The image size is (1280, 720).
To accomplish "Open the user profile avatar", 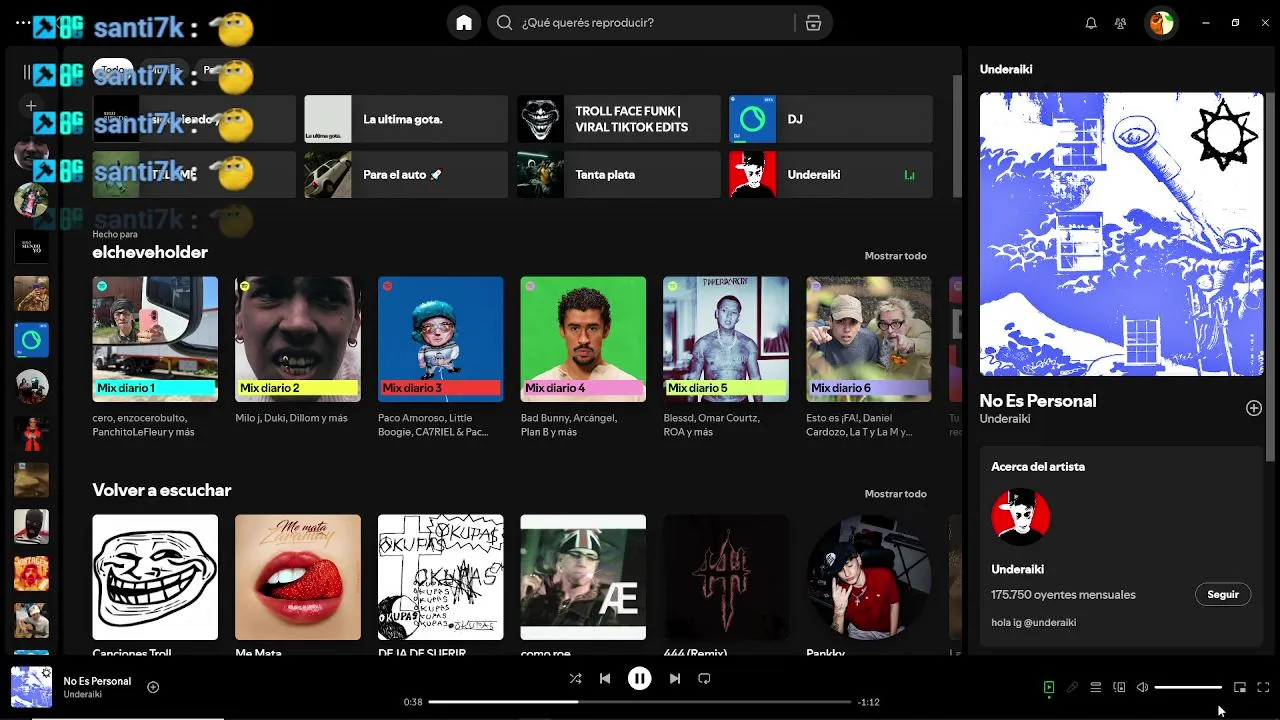I will pos(1161,22).
